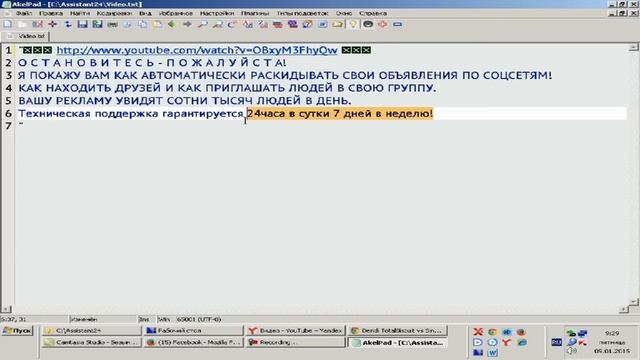Click the RU language indicator in tray
Screen dimensions: 640x360
pyautogui.click(x=556, y=342)
